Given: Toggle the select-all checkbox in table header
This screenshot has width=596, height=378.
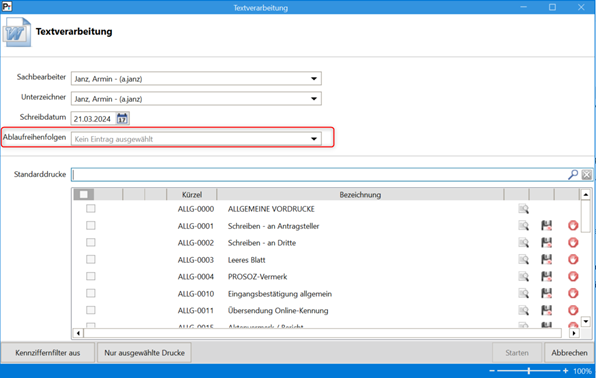Looking at the screenshot, I should point(84,194).
